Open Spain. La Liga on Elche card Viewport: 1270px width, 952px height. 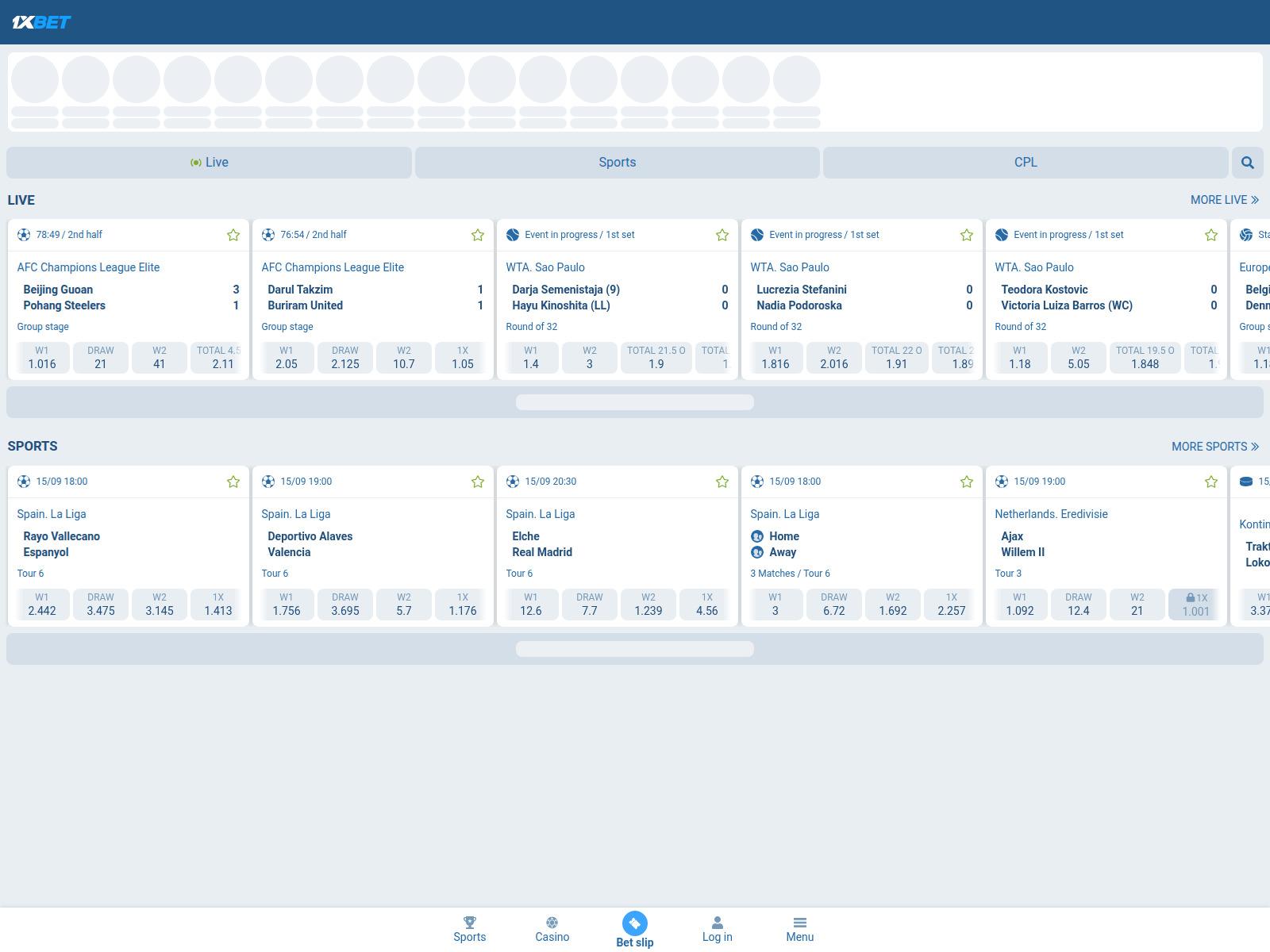(x=541, y=514)
